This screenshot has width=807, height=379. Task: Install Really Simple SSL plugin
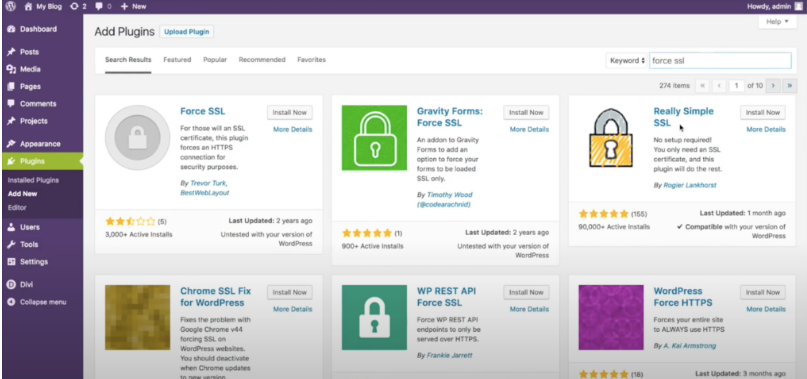point(763,112)
